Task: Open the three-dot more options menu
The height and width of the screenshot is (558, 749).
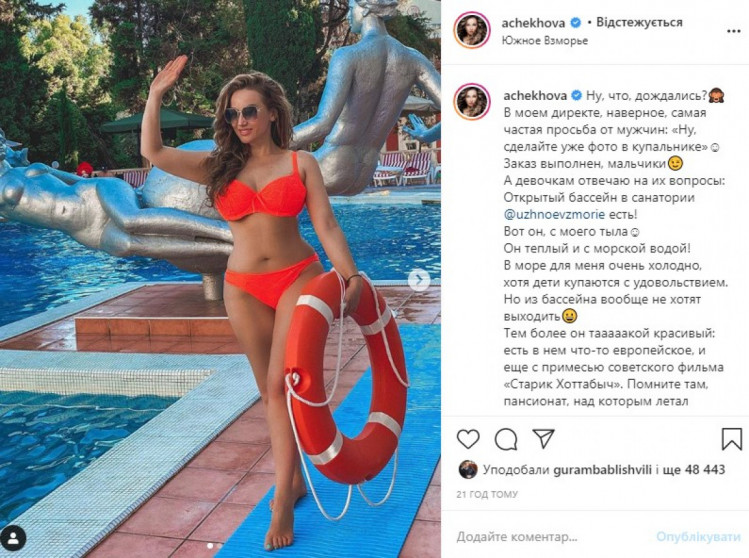Action: pos(733,31)
